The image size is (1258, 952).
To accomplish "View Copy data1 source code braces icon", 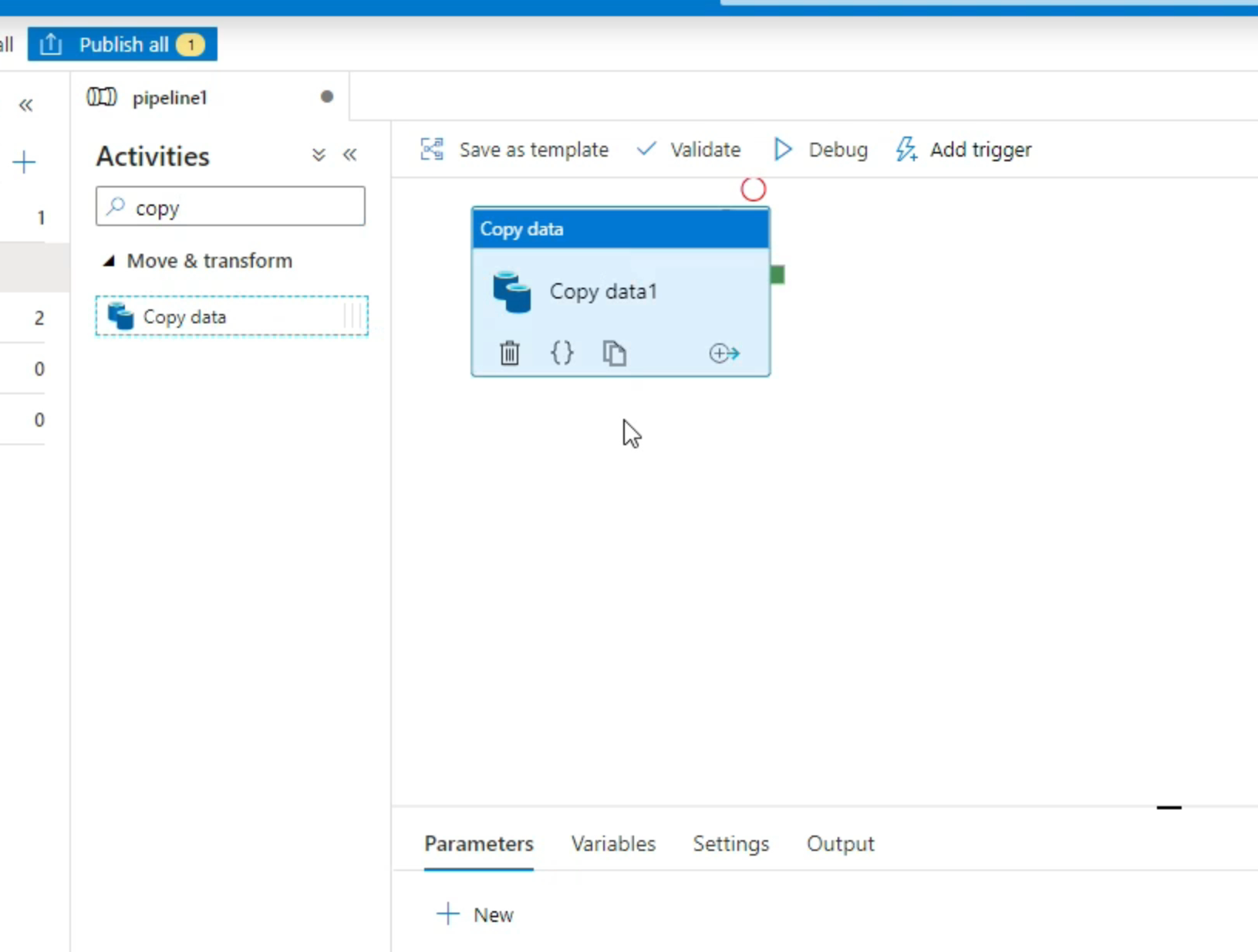I will [x=562, y=353].
